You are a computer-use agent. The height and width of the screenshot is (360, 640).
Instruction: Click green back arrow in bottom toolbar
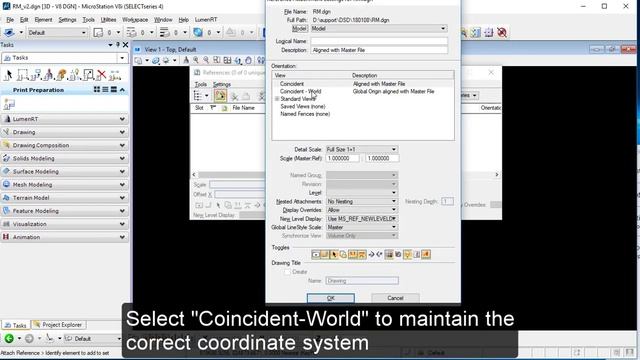click(x=9, y=338)
